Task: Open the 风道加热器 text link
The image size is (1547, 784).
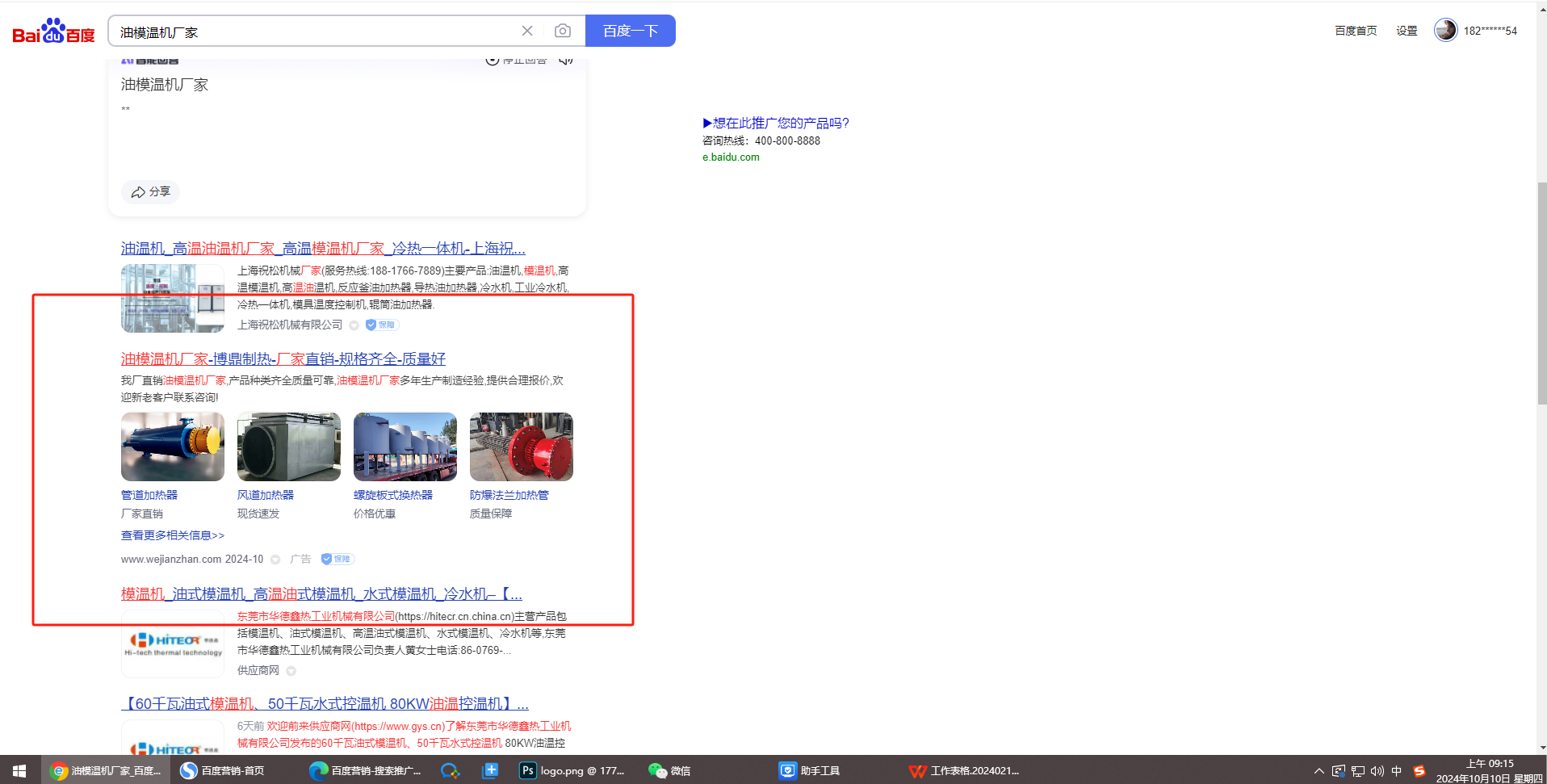Action: point(266,495)
